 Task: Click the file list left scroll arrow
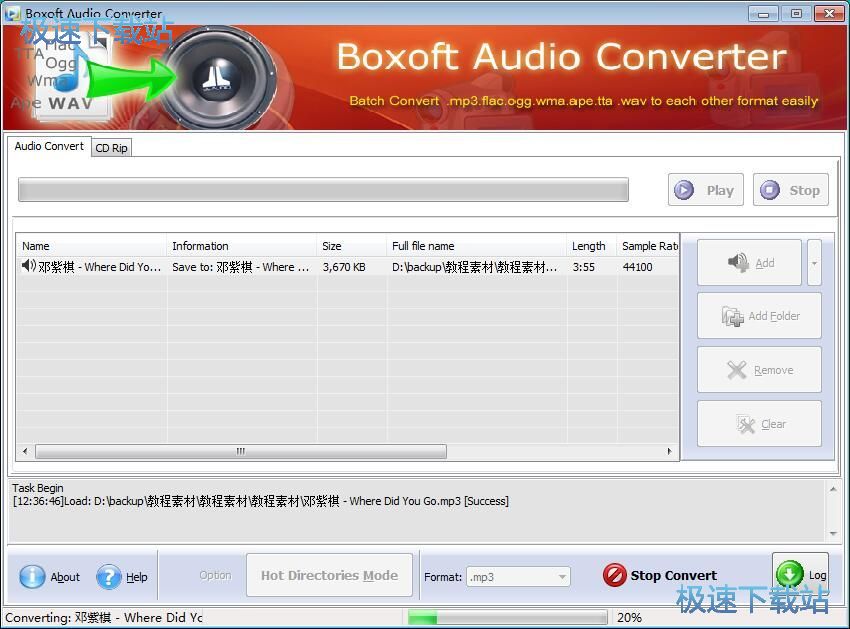click(25, 451)
